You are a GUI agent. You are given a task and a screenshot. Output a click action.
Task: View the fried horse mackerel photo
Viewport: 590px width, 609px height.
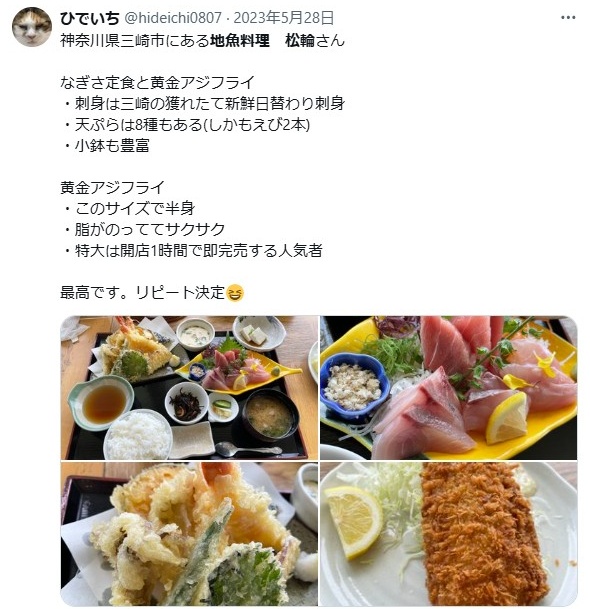point(449,534)
